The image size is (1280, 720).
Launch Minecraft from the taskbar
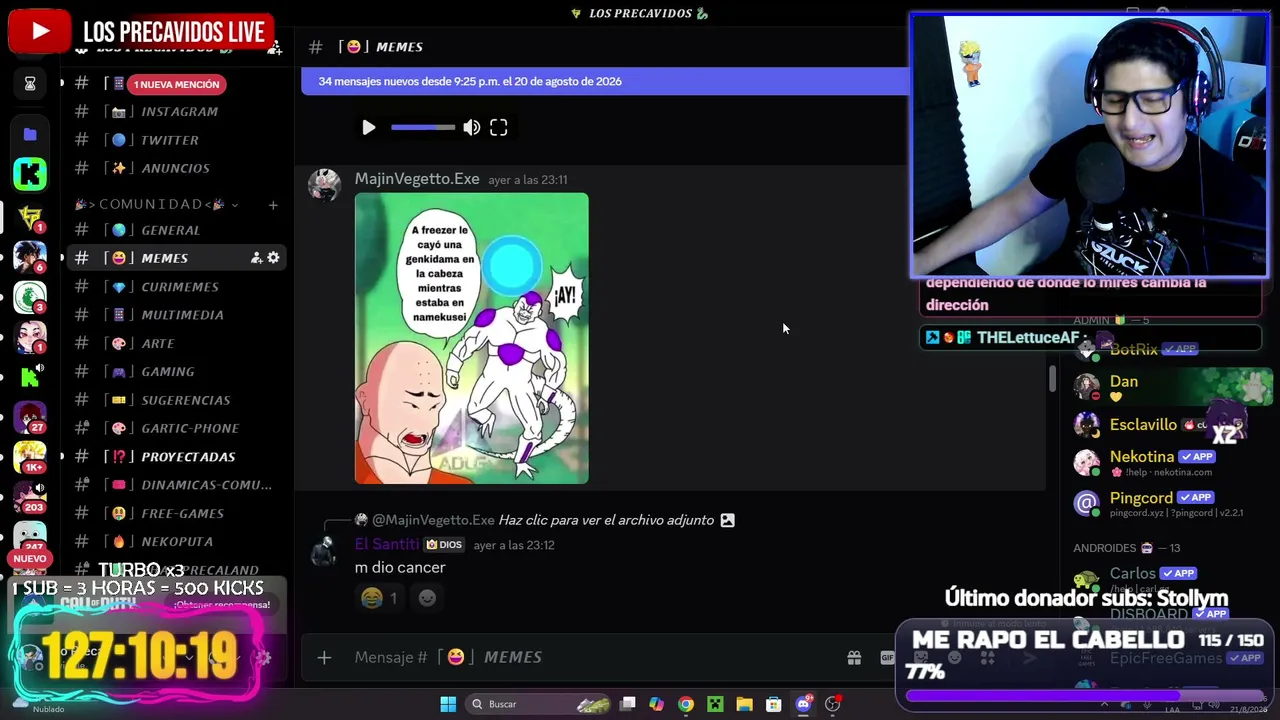coord(715,704)
